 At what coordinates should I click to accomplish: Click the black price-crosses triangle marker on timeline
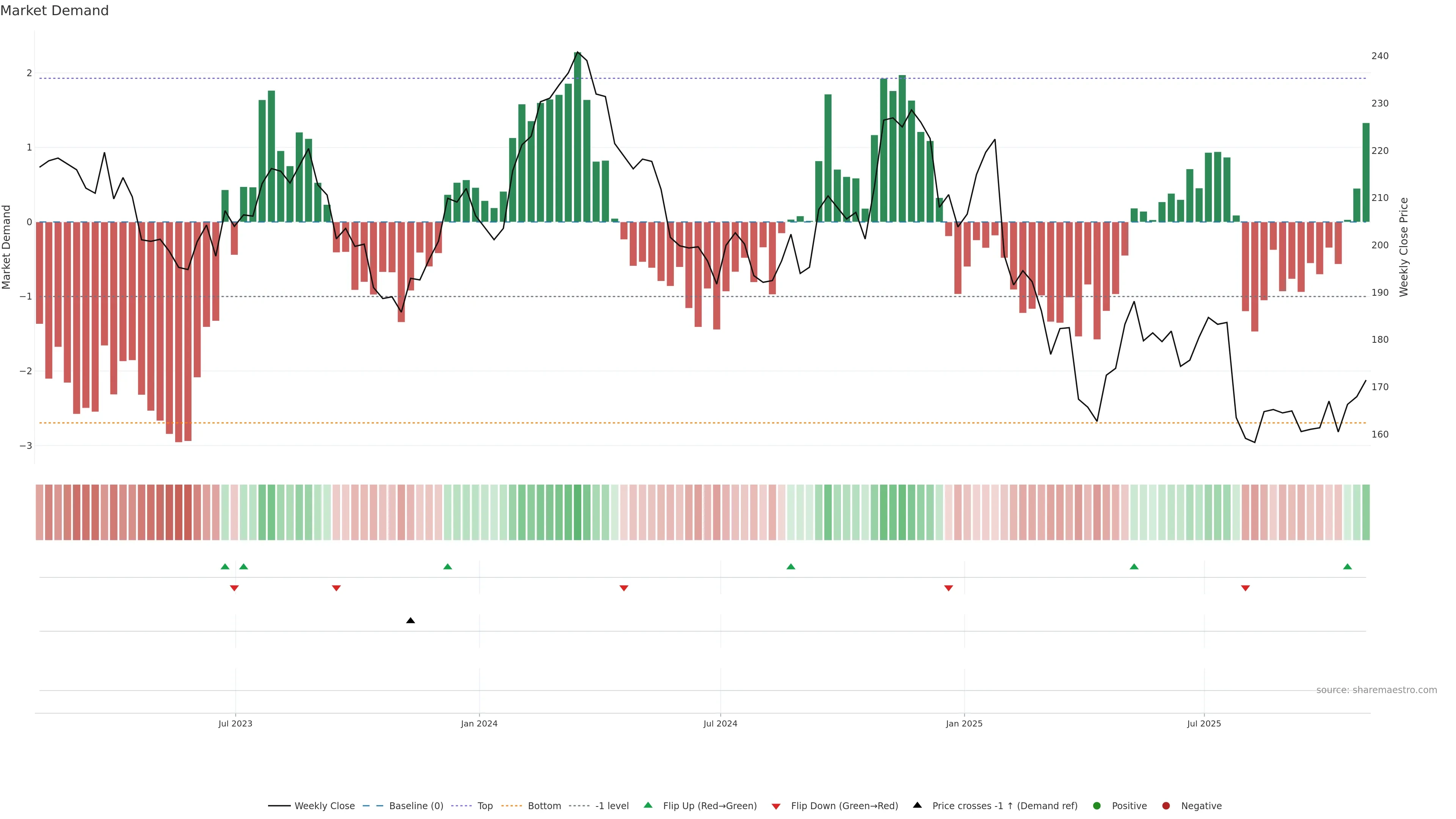click(x=410, y=621)
